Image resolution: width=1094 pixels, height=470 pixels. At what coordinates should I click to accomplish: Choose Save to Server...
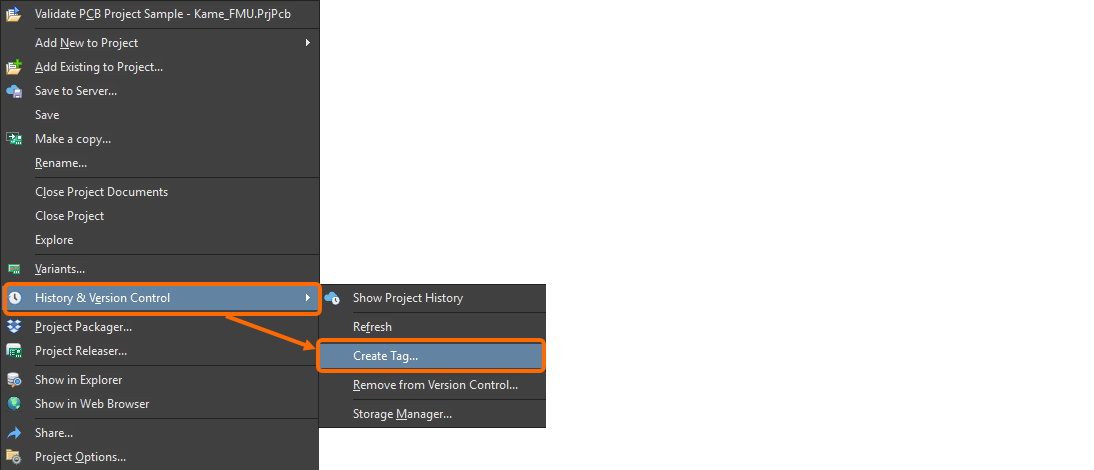tap(160, 91)
